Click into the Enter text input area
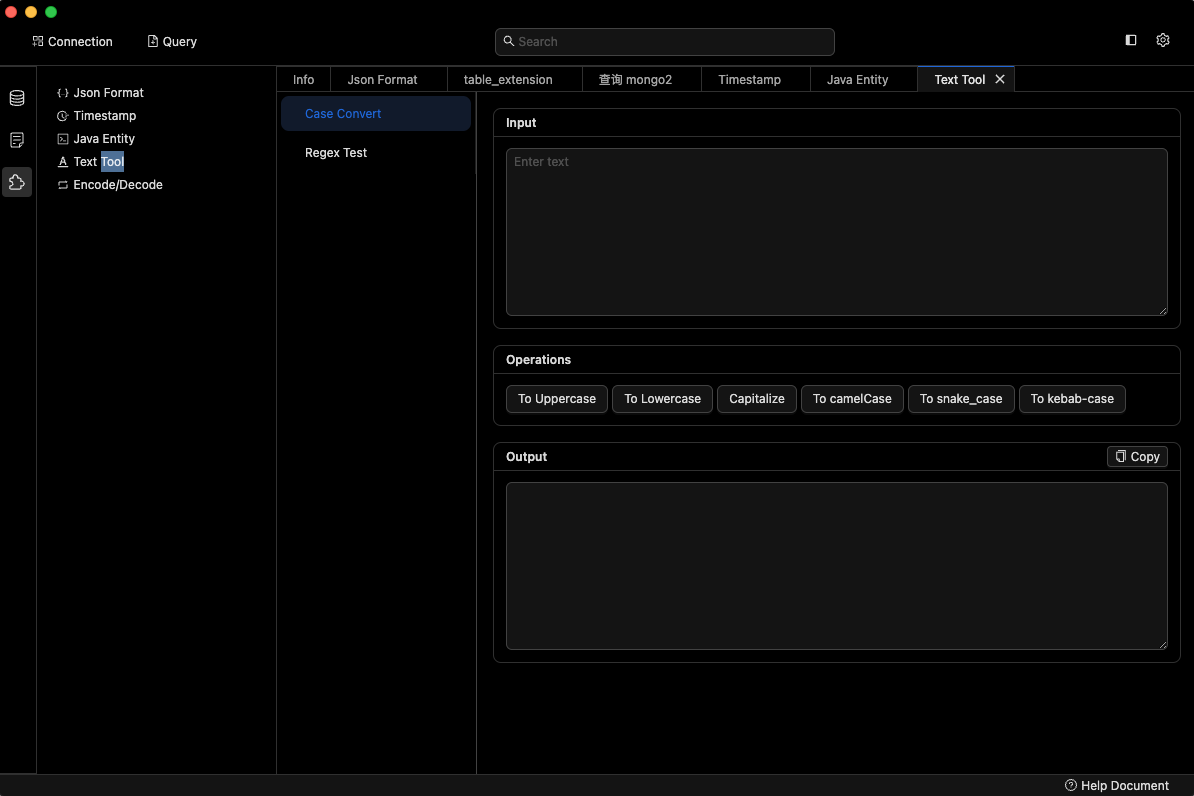Viewport: 1194px width, 796px height. tap(836, 232)
